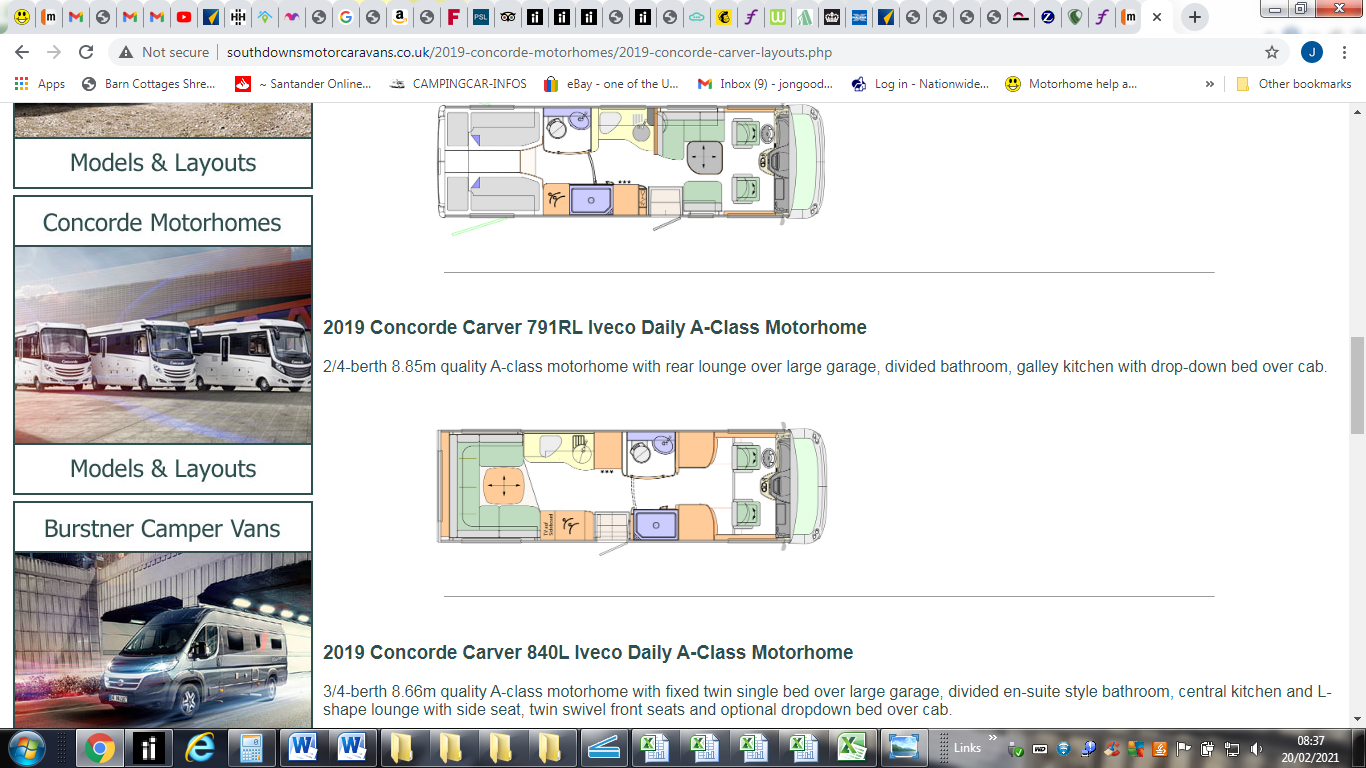Open scanner app in taskbar
1366x768 pixels.
tap(602, 748)
